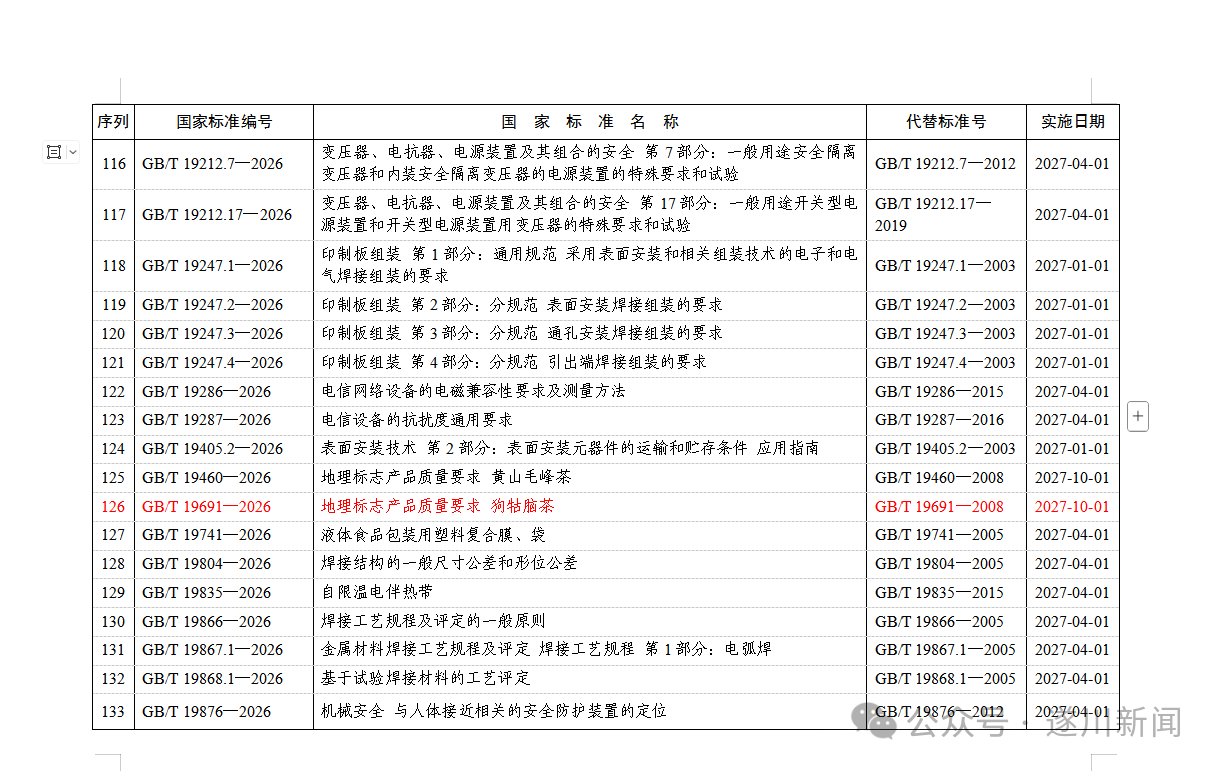Viewport: 1222px width, 771px height.
Task: Click replaced standard GB/T 19460—2008
Action: (939, 478)
